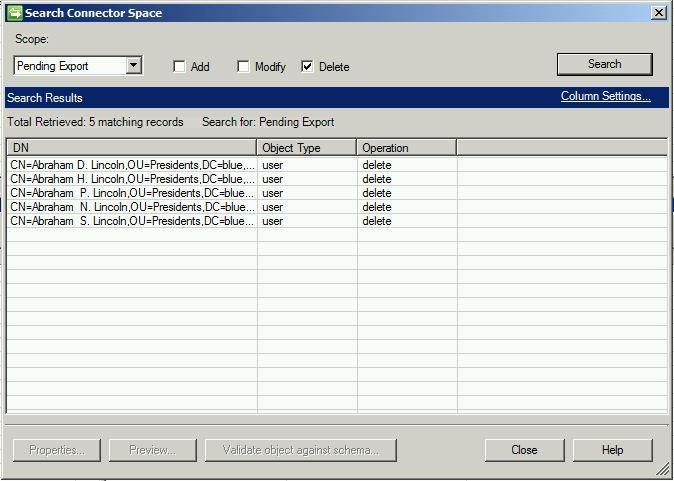Click the Total Retrieved matching records text

[x=95, y=122]
